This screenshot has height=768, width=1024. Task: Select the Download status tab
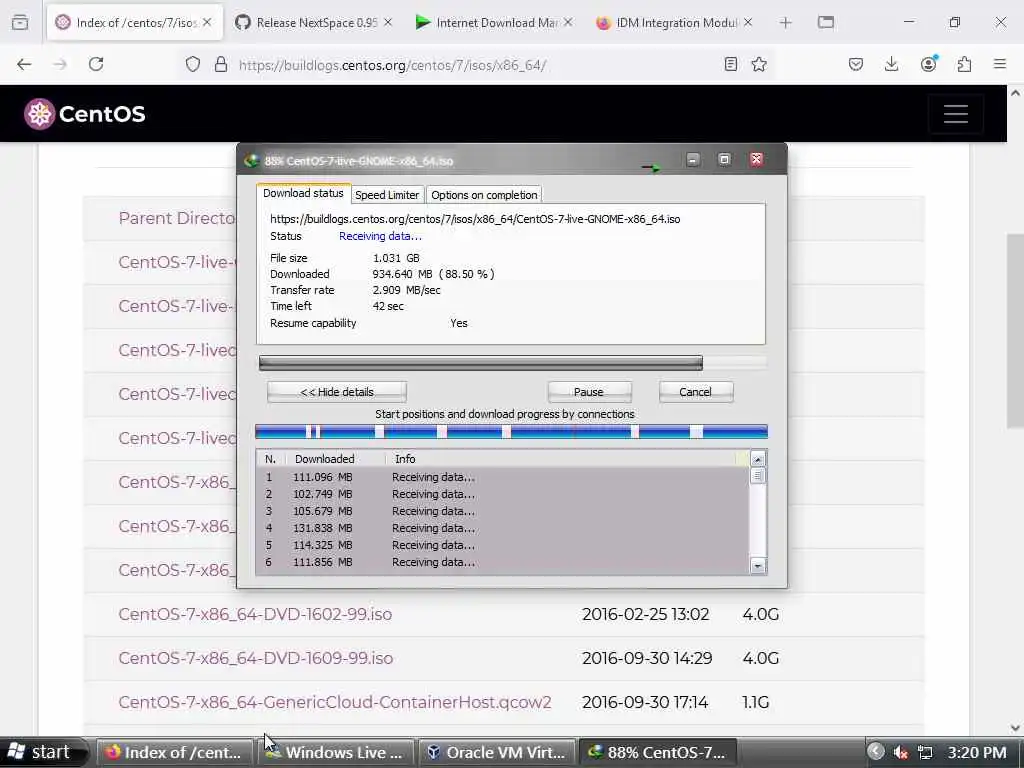coord(303,193)
